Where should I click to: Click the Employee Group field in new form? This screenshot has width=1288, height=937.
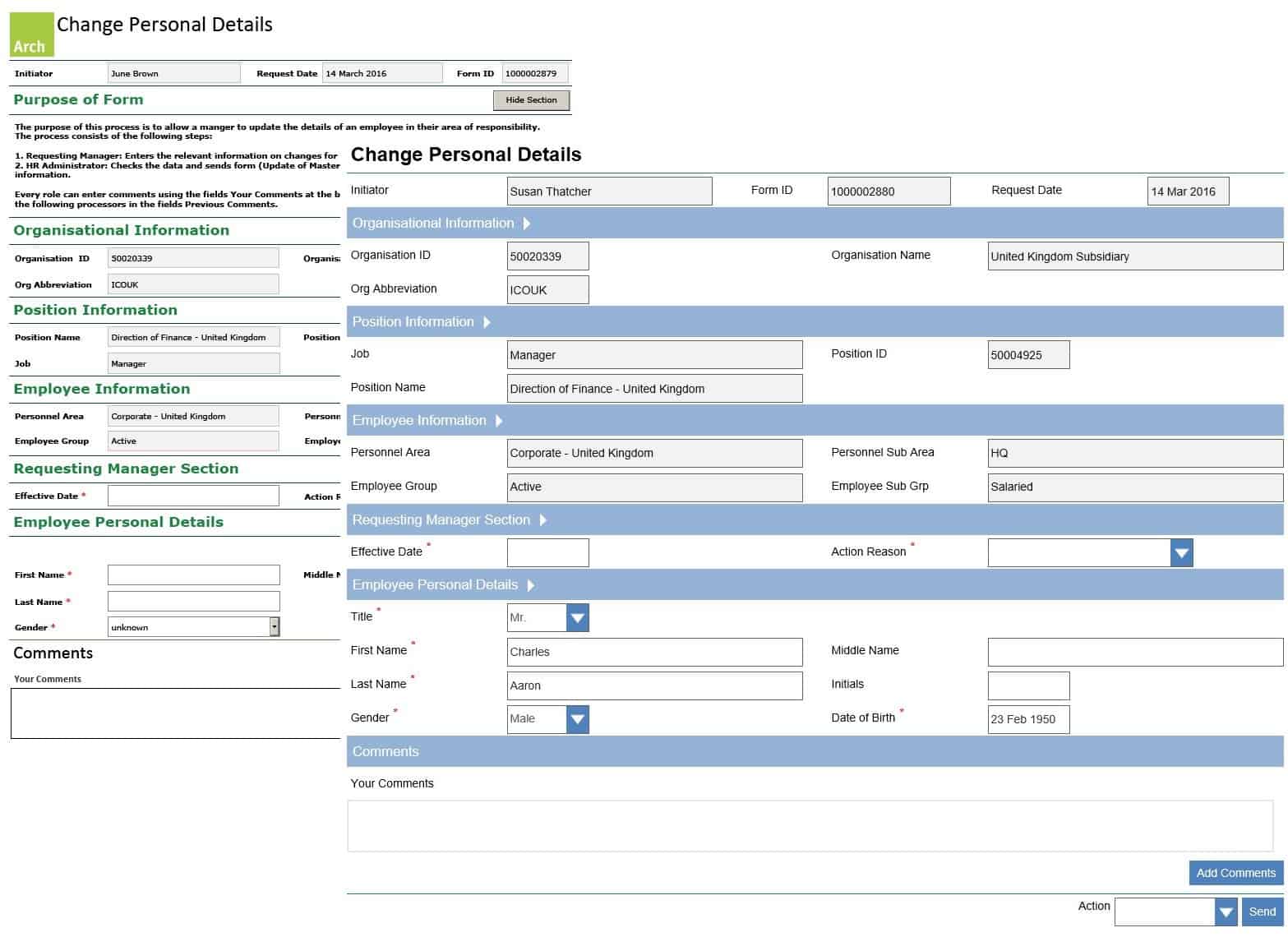point(655,487)
